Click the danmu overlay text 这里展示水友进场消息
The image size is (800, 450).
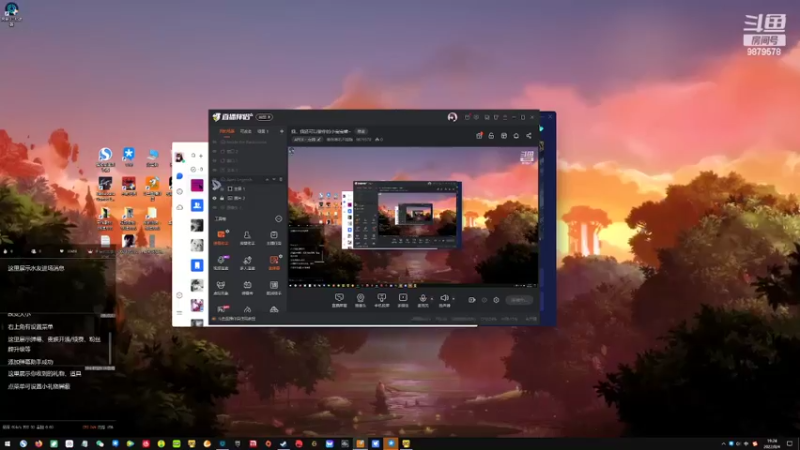pos(36,268)
